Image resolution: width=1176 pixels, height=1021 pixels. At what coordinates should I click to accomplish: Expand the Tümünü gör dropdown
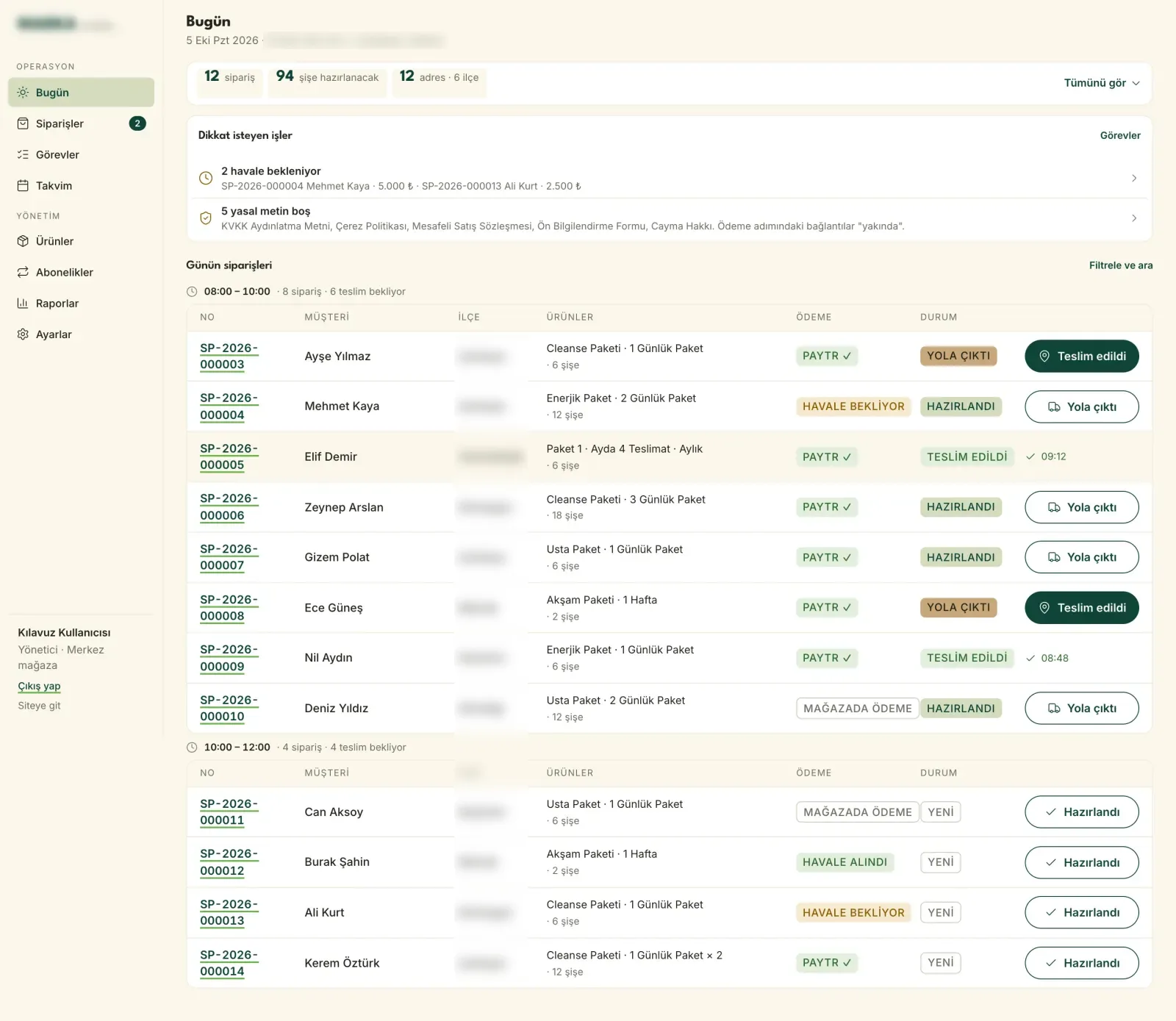[x=1102, y=83]
